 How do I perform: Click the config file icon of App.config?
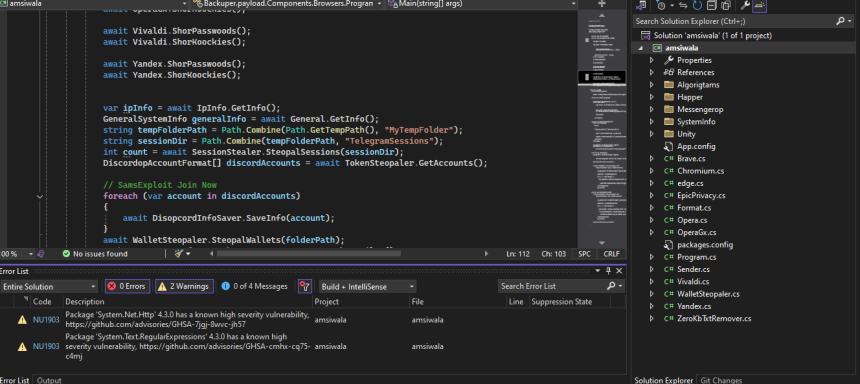click(668, 146)
